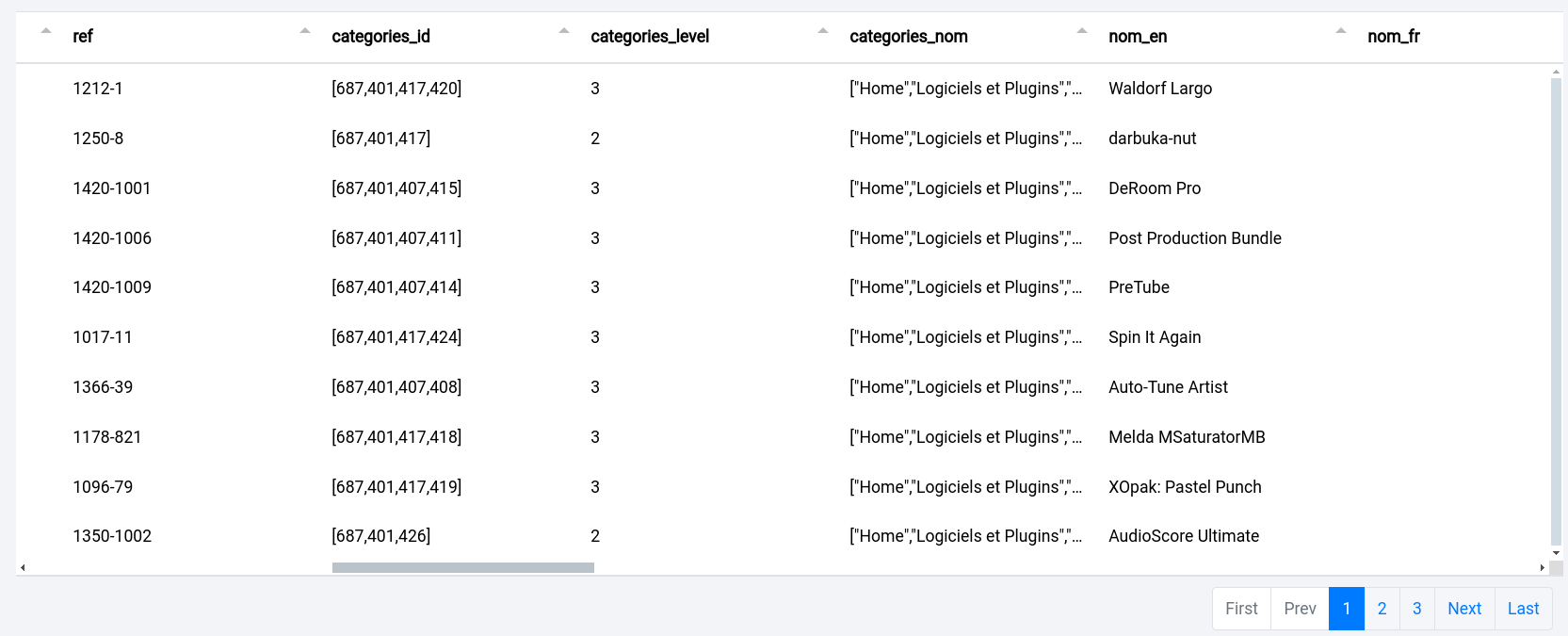1568x636 pixels.
Task: Select the Waldorf Largo cell
Action: [1160, 89]
